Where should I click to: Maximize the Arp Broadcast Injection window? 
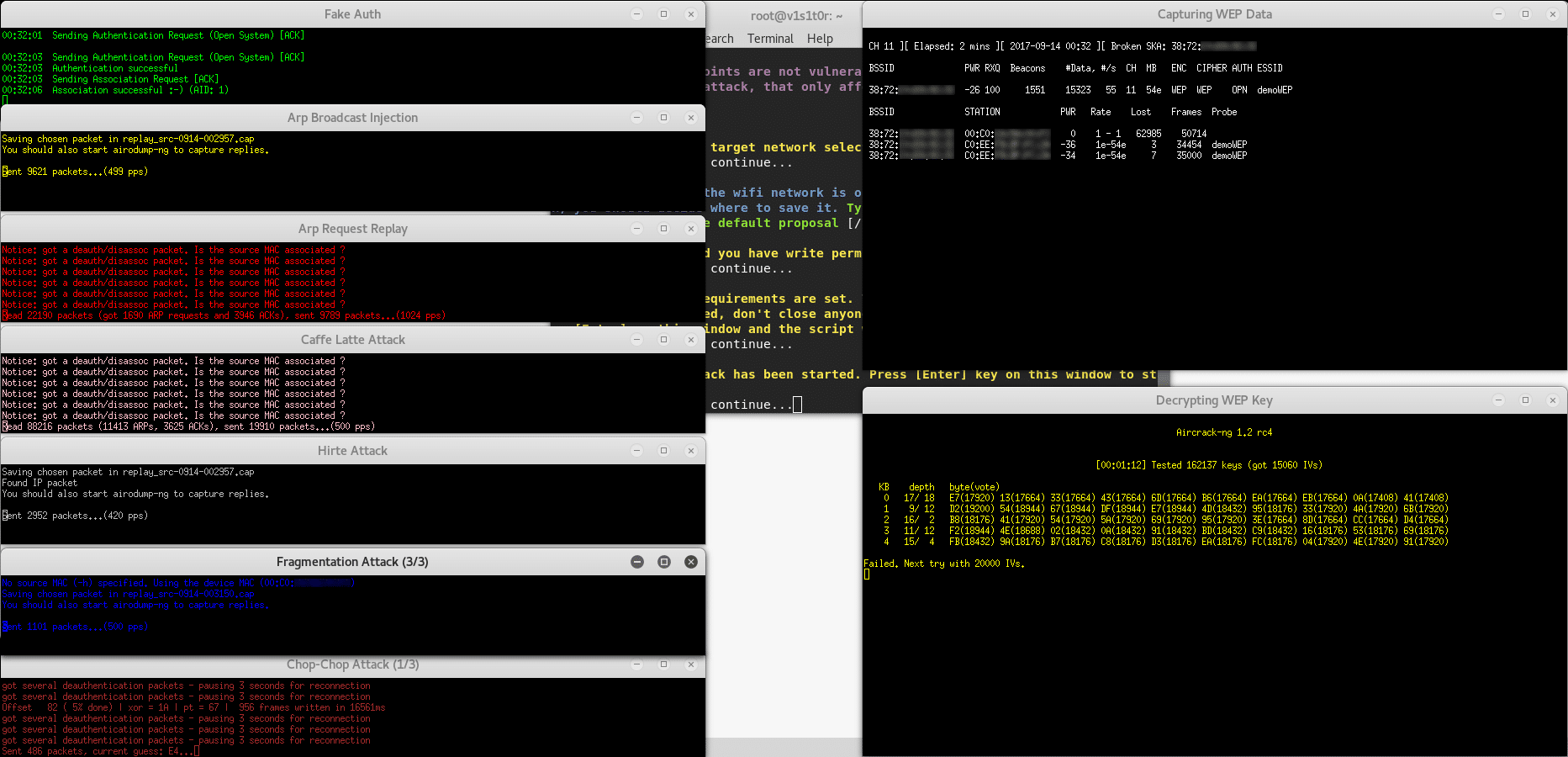point(663,118)
